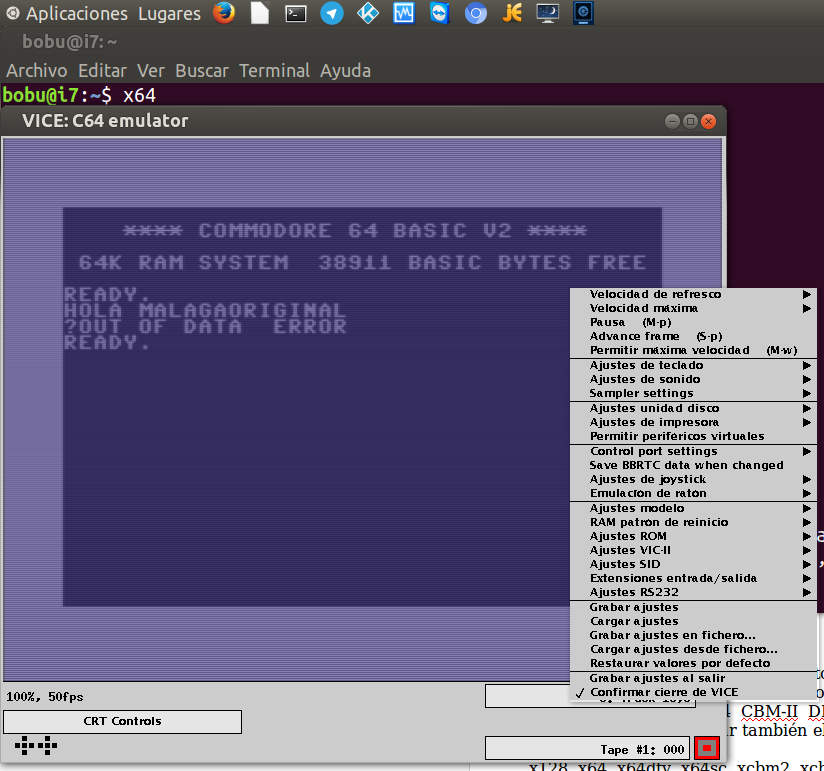Screen dimensions: 824x771
Task: Open the Lugares panel menu
Action: coord(169,14)
